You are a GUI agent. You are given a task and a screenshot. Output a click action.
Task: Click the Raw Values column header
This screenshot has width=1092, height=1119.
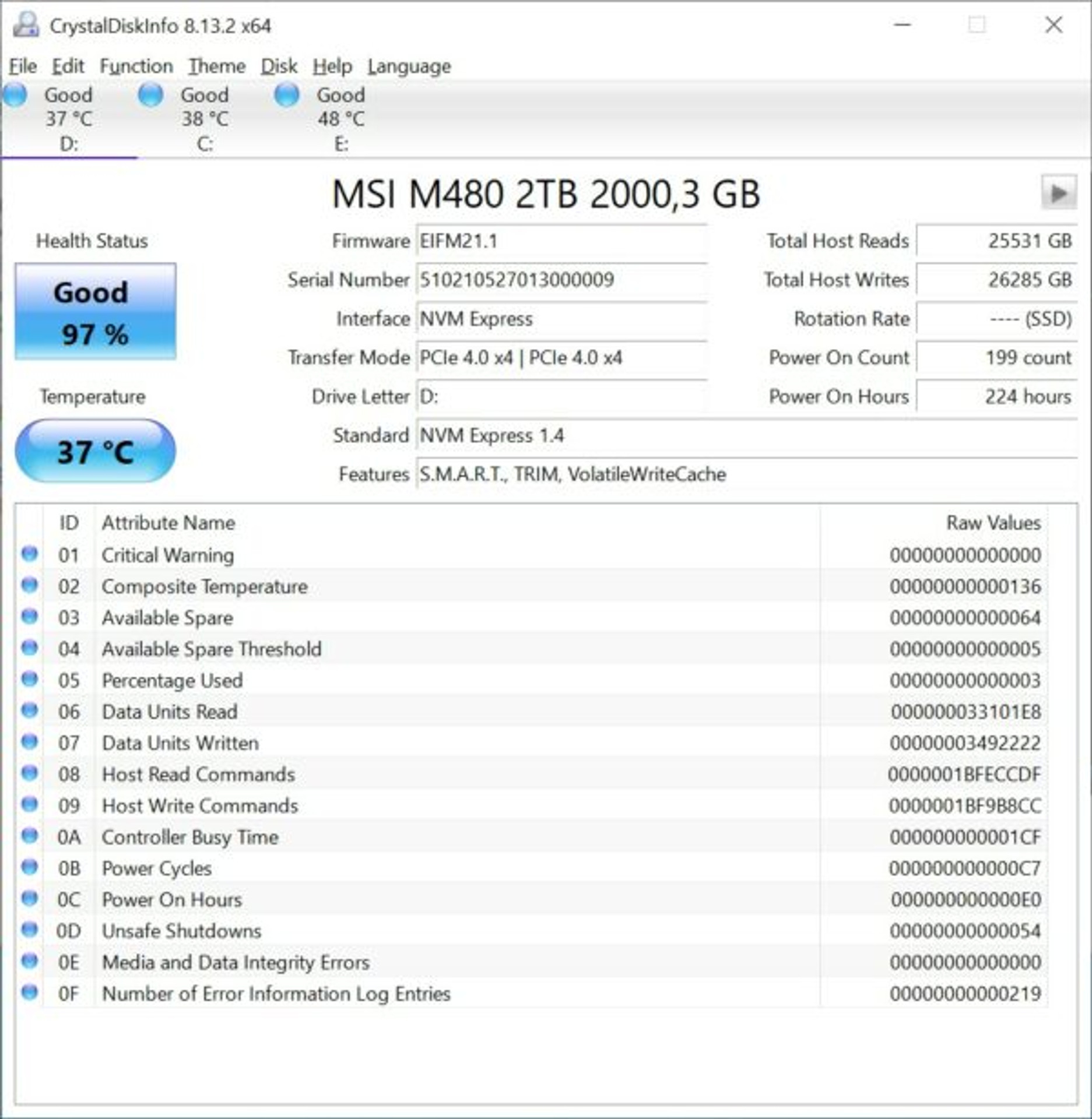pos(993,523)
